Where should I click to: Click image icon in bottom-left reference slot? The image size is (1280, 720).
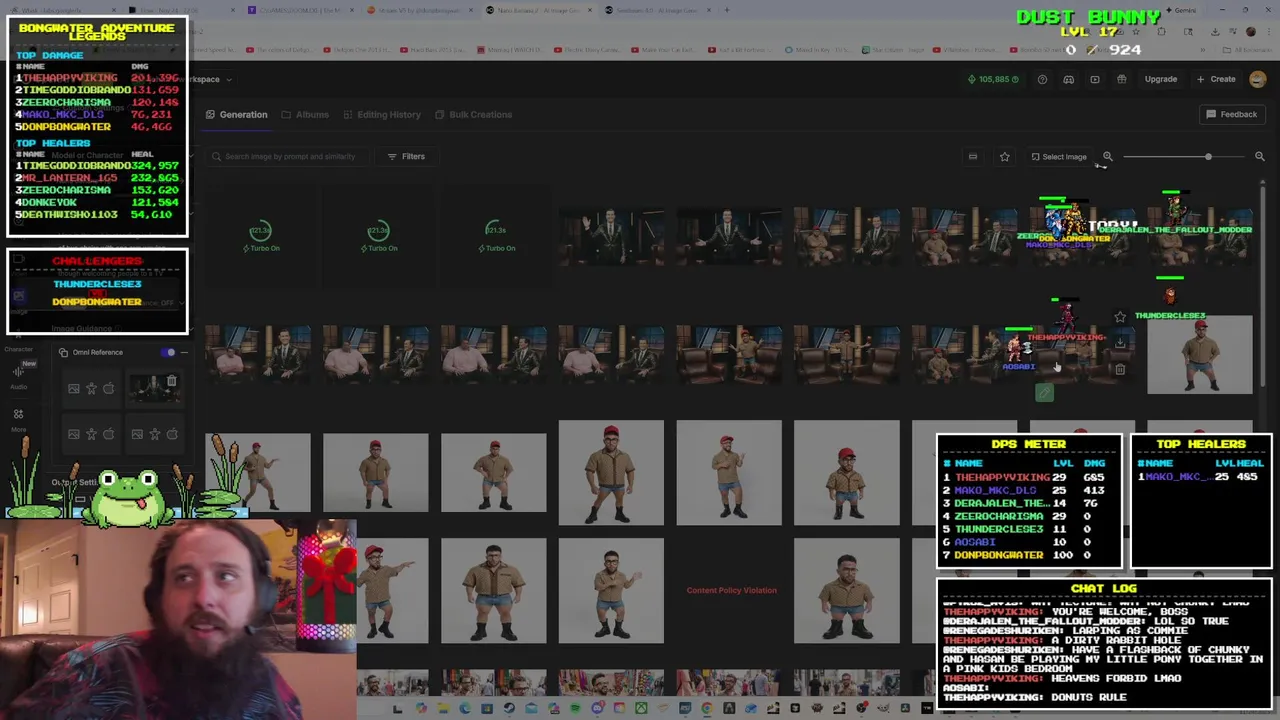[x=73, y=434]
